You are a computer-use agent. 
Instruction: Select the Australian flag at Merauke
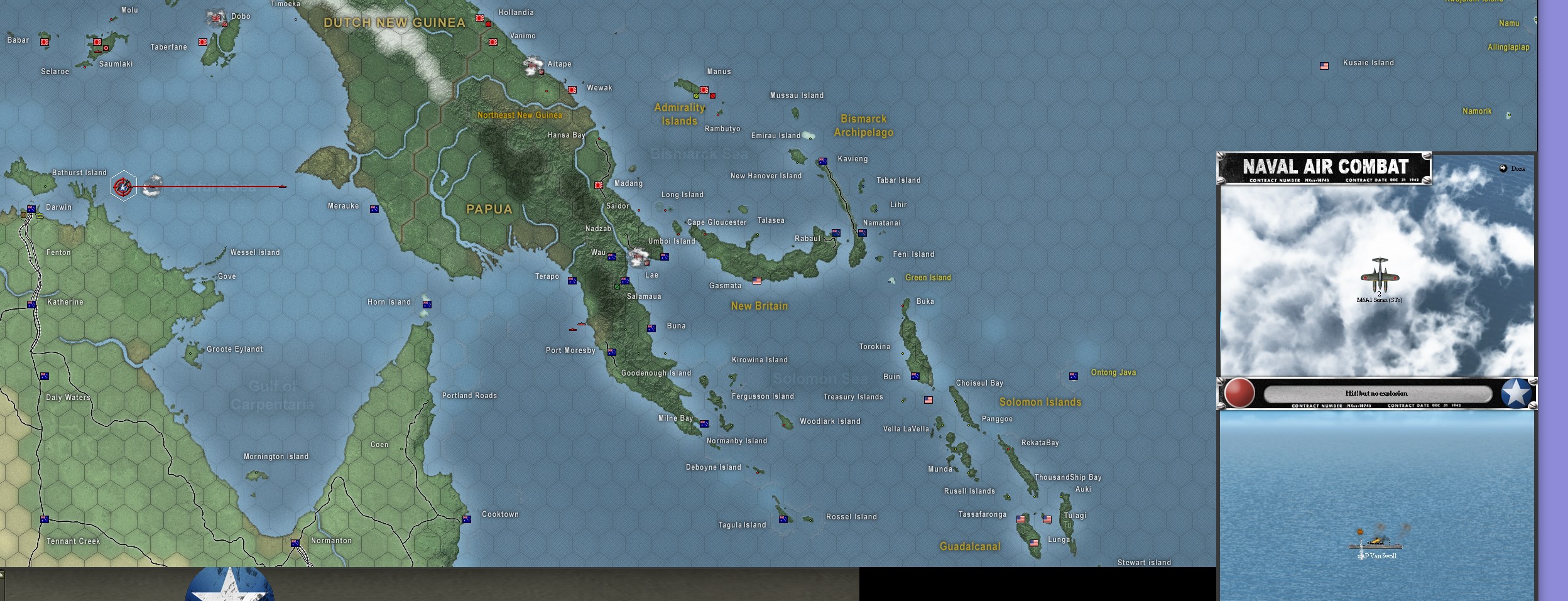pos(374,209)
